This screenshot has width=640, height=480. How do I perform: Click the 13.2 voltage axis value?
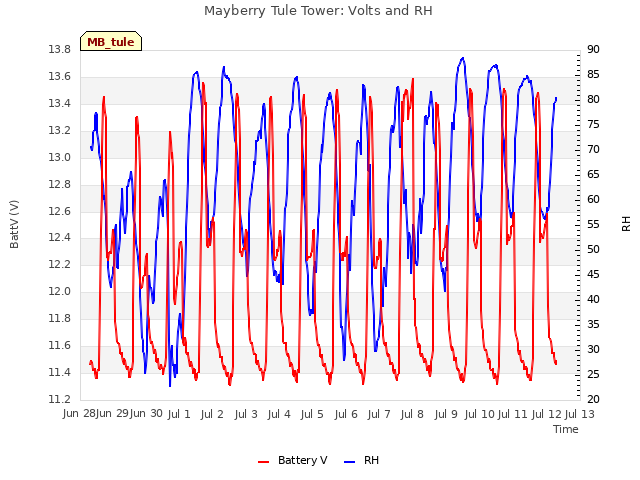click(60, 131)
